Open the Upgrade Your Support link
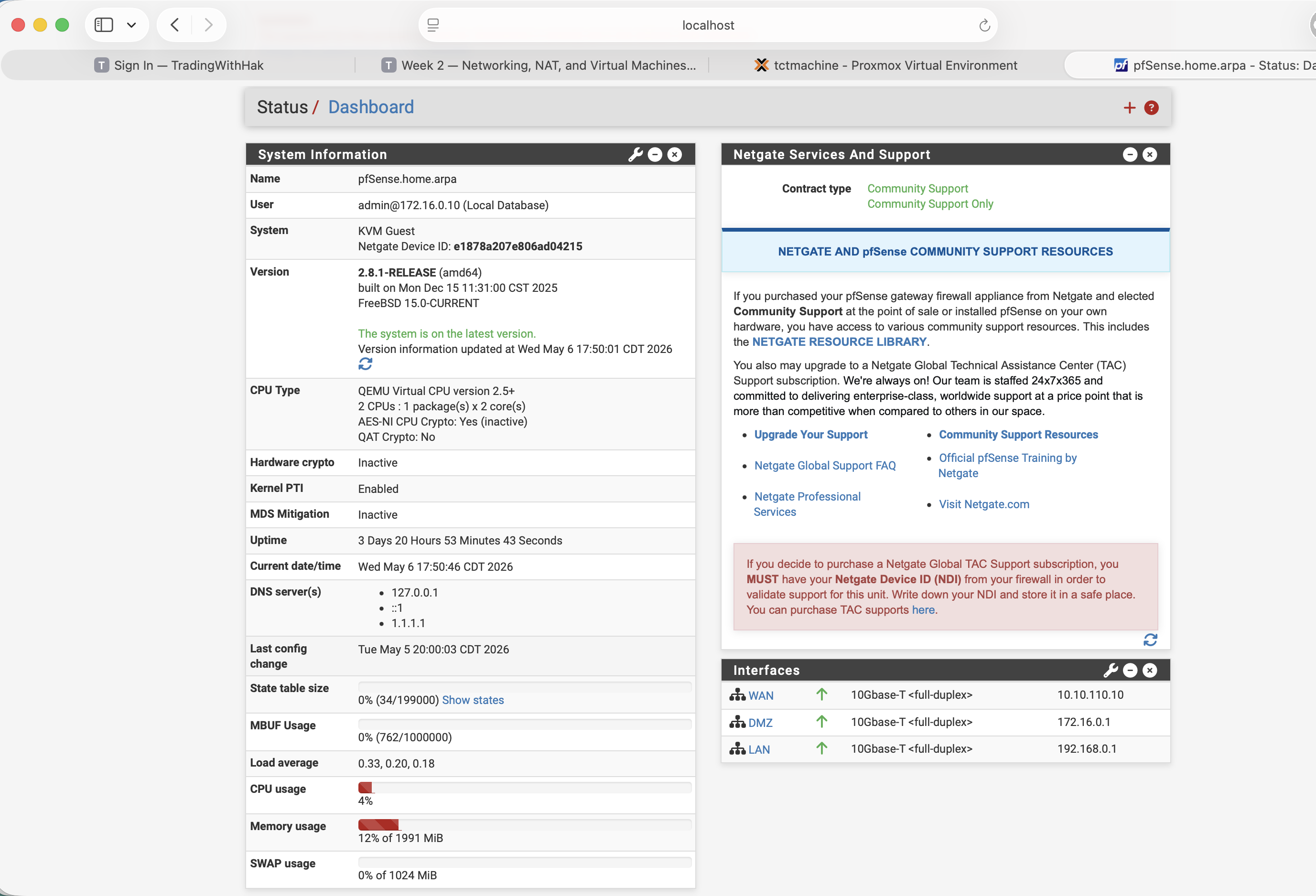Viewport: 1316px width, 896px height. pyautogui.click(x=810, y=435)
